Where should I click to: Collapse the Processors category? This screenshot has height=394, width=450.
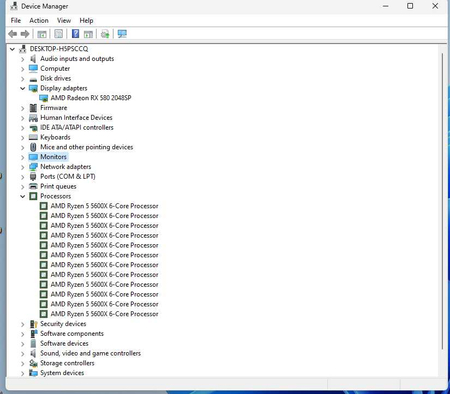coord(23,196)
